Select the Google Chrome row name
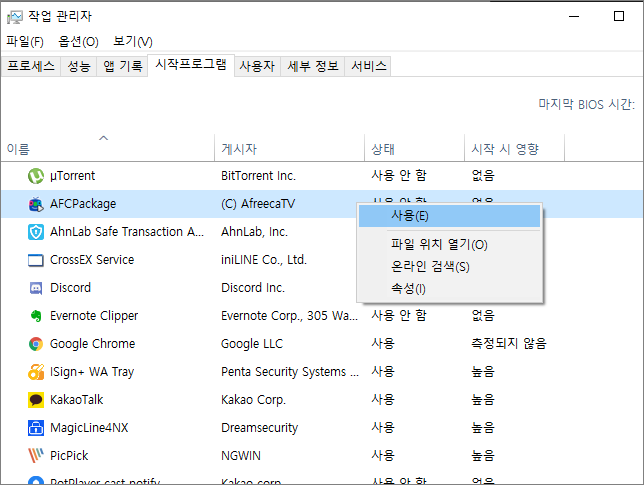The height and width of the screenshot is (485, 644). click(92, 344)
